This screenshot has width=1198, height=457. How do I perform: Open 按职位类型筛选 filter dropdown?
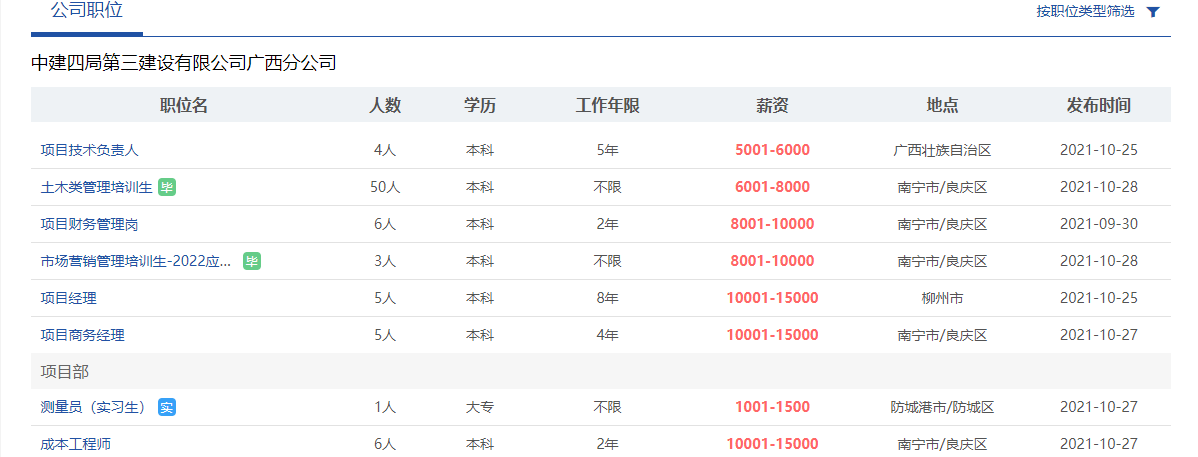(x=1086, y=11)
